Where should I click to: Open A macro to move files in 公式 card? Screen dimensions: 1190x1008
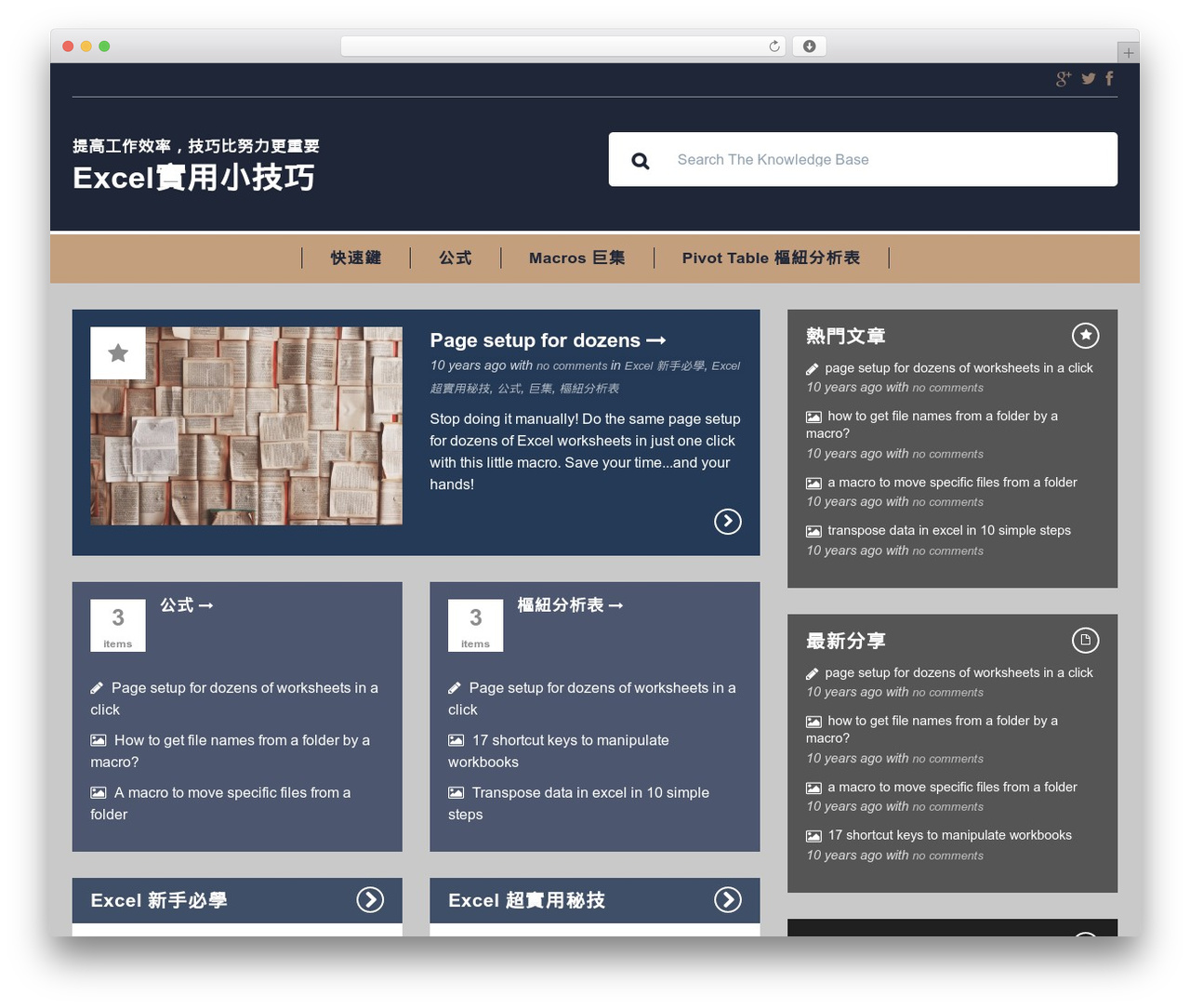[x=220, y=803]
